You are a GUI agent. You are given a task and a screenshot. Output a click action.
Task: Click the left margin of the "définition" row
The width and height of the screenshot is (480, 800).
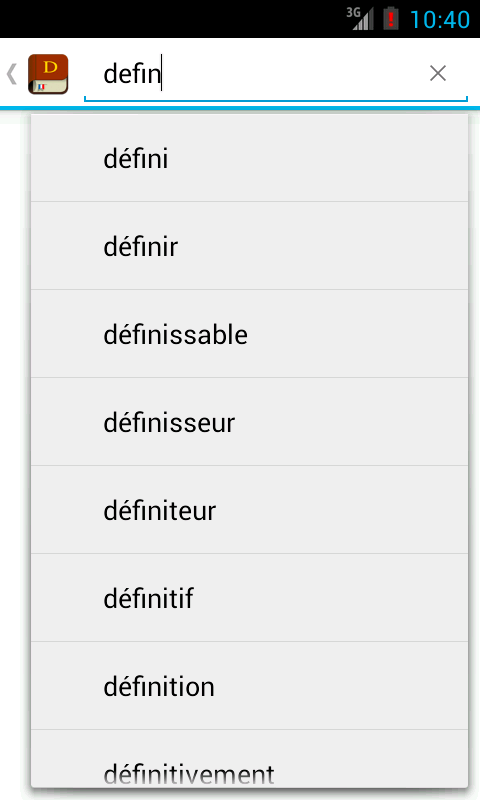(x=66, y=686)
